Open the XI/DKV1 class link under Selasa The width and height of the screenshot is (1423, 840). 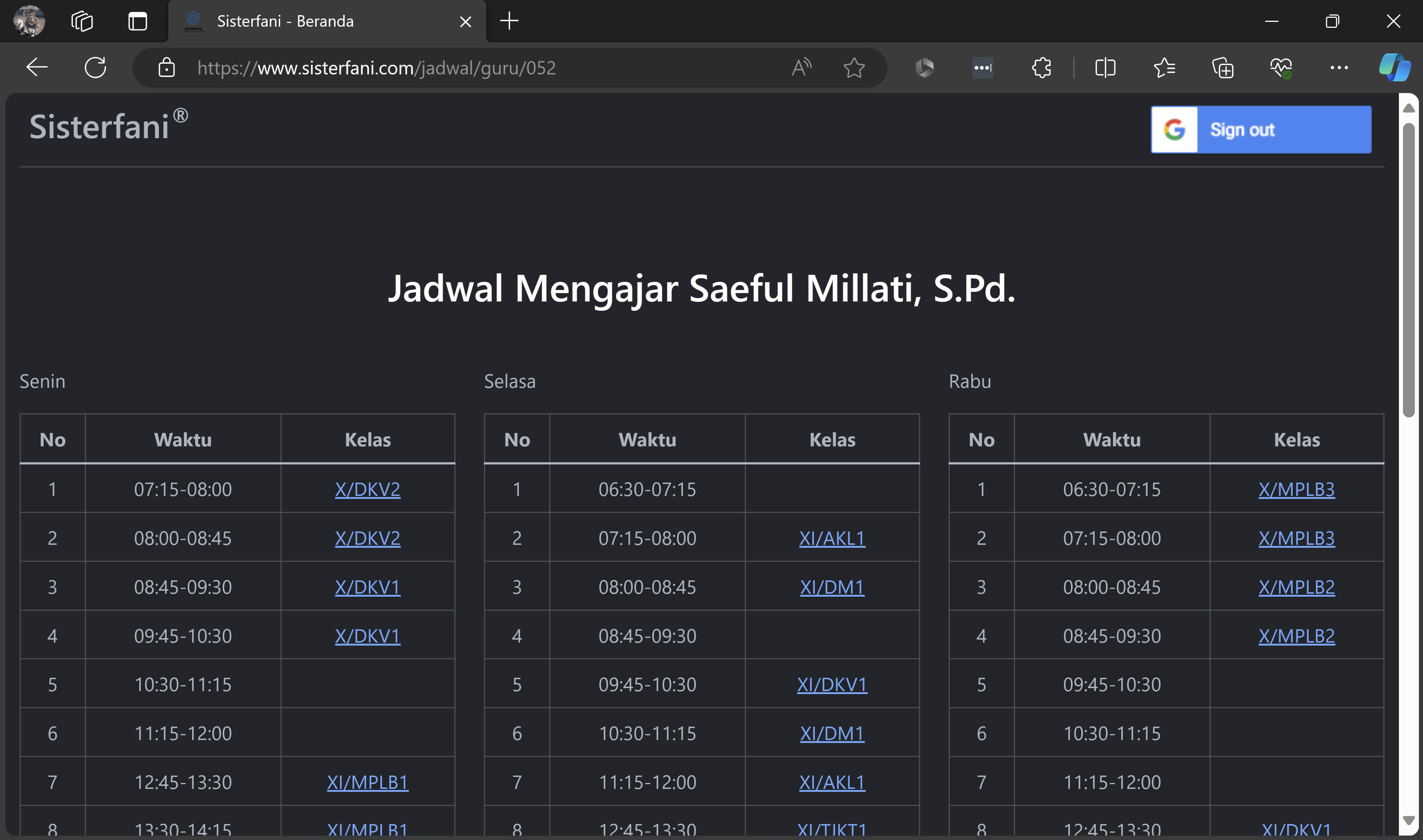(832, 684)
